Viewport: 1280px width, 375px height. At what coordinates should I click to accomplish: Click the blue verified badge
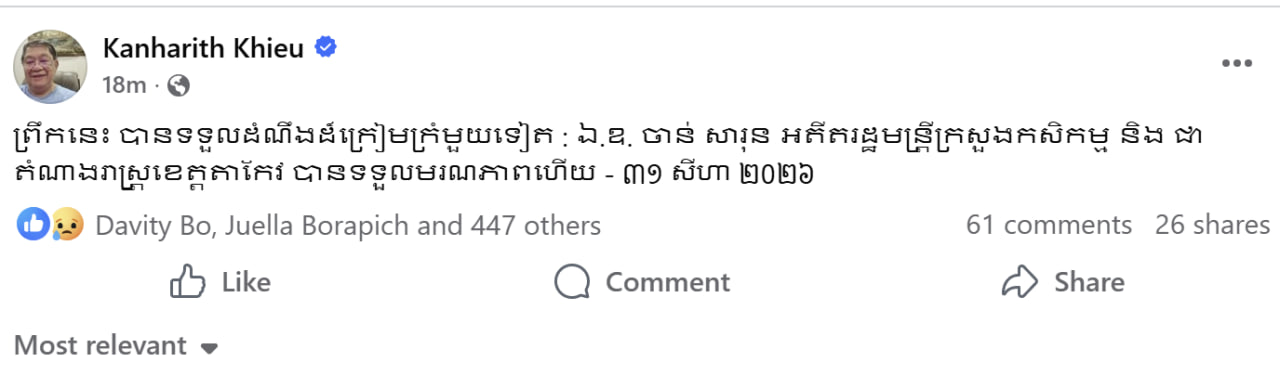tap(325, 47)
